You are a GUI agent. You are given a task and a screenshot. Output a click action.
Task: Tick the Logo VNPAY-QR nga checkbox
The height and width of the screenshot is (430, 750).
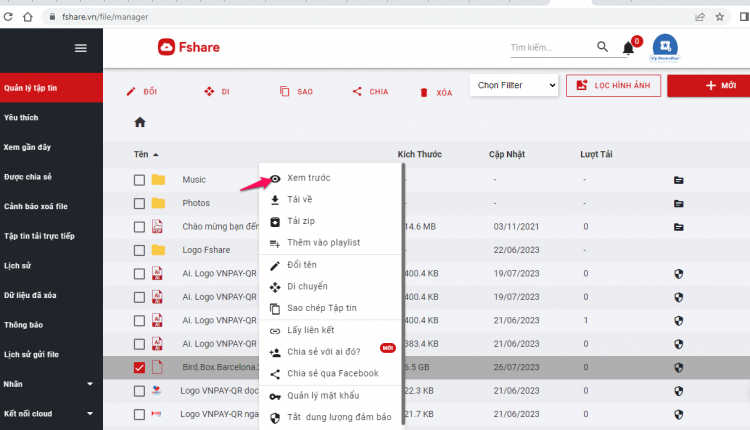(x=139, y=414)
